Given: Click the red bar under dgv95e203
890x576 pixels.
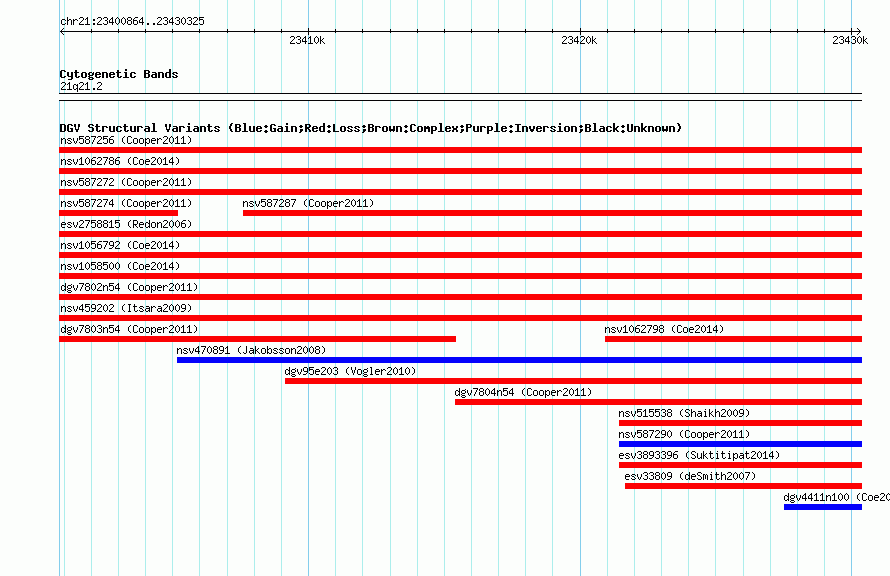Looking at the screenshot, I should click(x=573, y=381).
